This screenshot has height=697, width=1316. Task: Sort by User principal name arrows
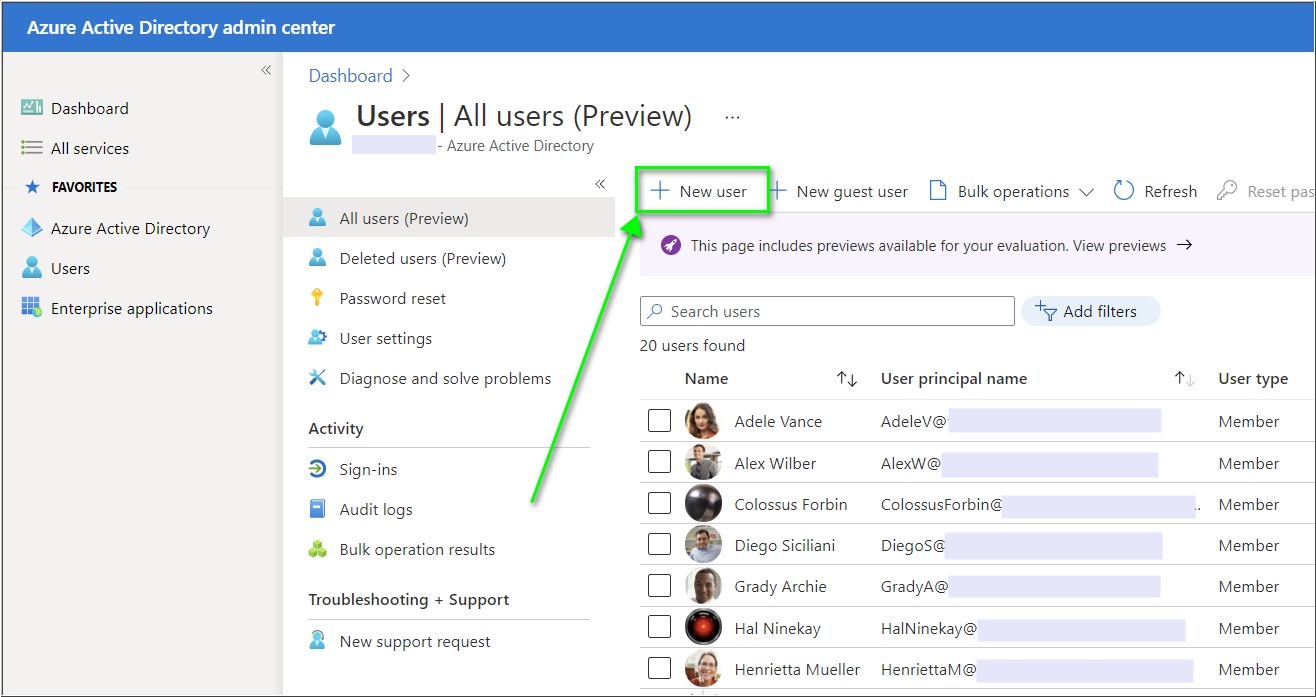(x=1185, y=379)
